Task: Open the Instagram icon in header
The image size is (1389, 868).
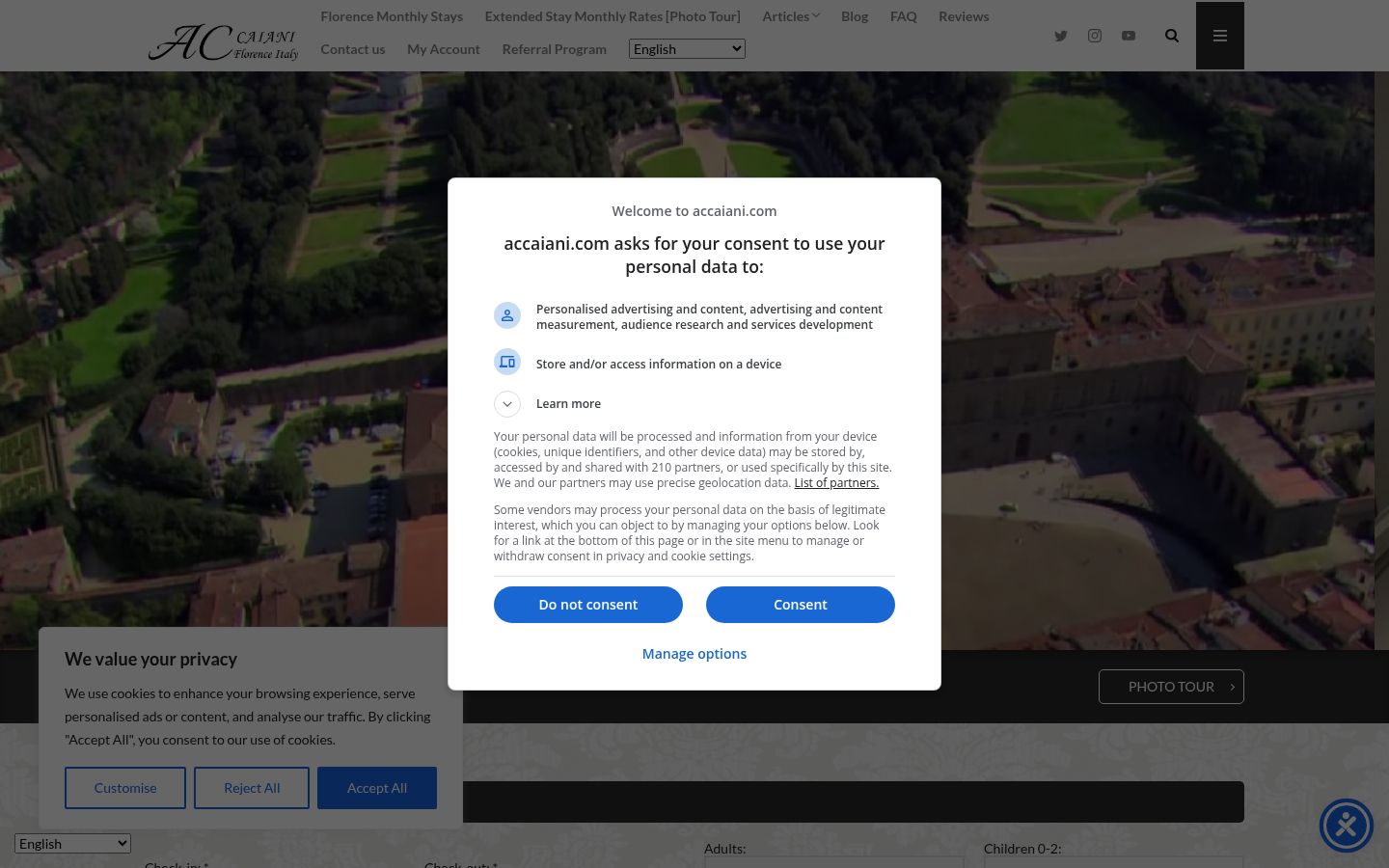Action: [1095, 36]
